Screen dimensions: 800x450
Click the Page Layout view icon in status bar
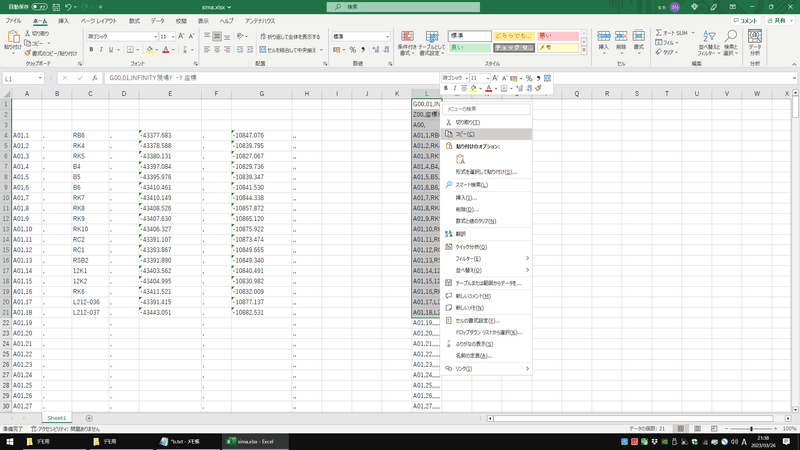point(697,429)
